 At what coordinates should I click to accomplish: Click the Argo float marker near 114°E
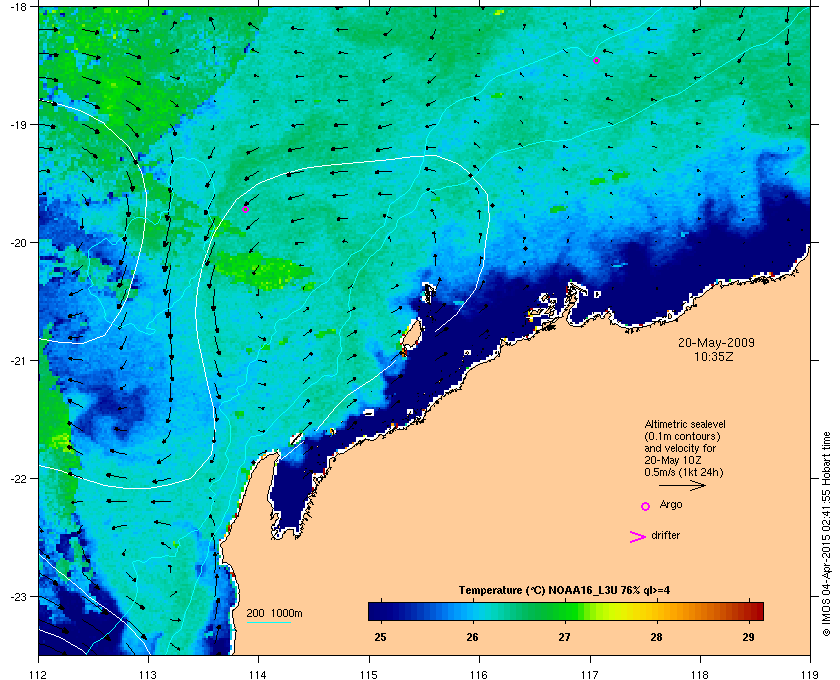245,210
